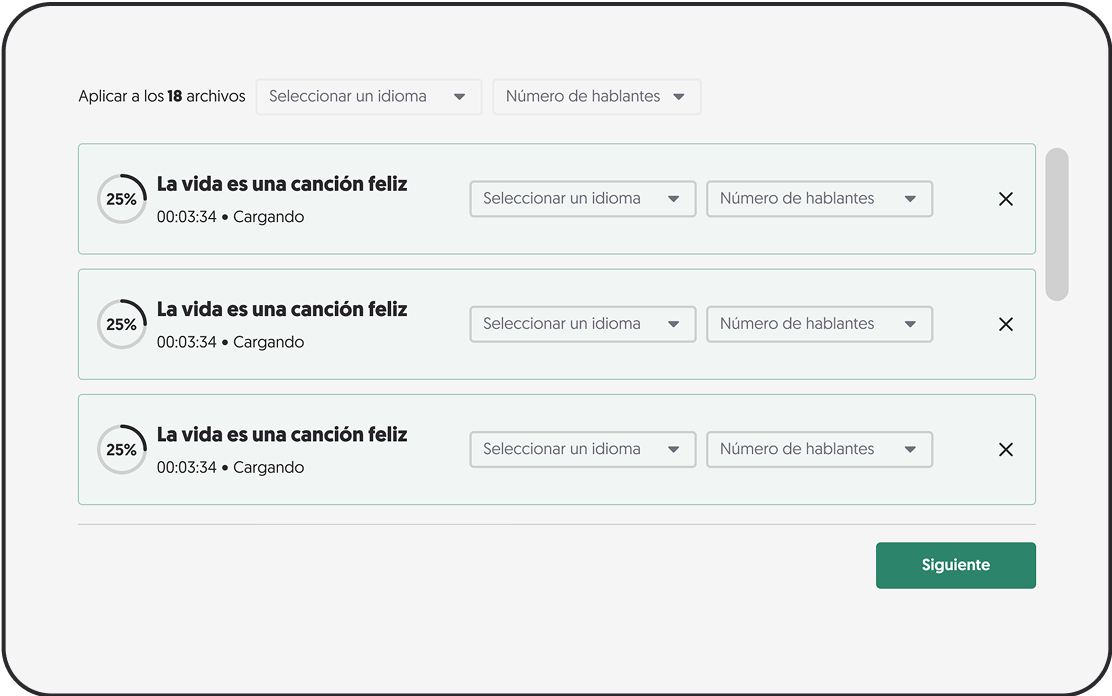Viewport: 1112px width, 696px height.
Task: Select 'Número de hablantes' on the third file
Action: [x=819, y=449]
